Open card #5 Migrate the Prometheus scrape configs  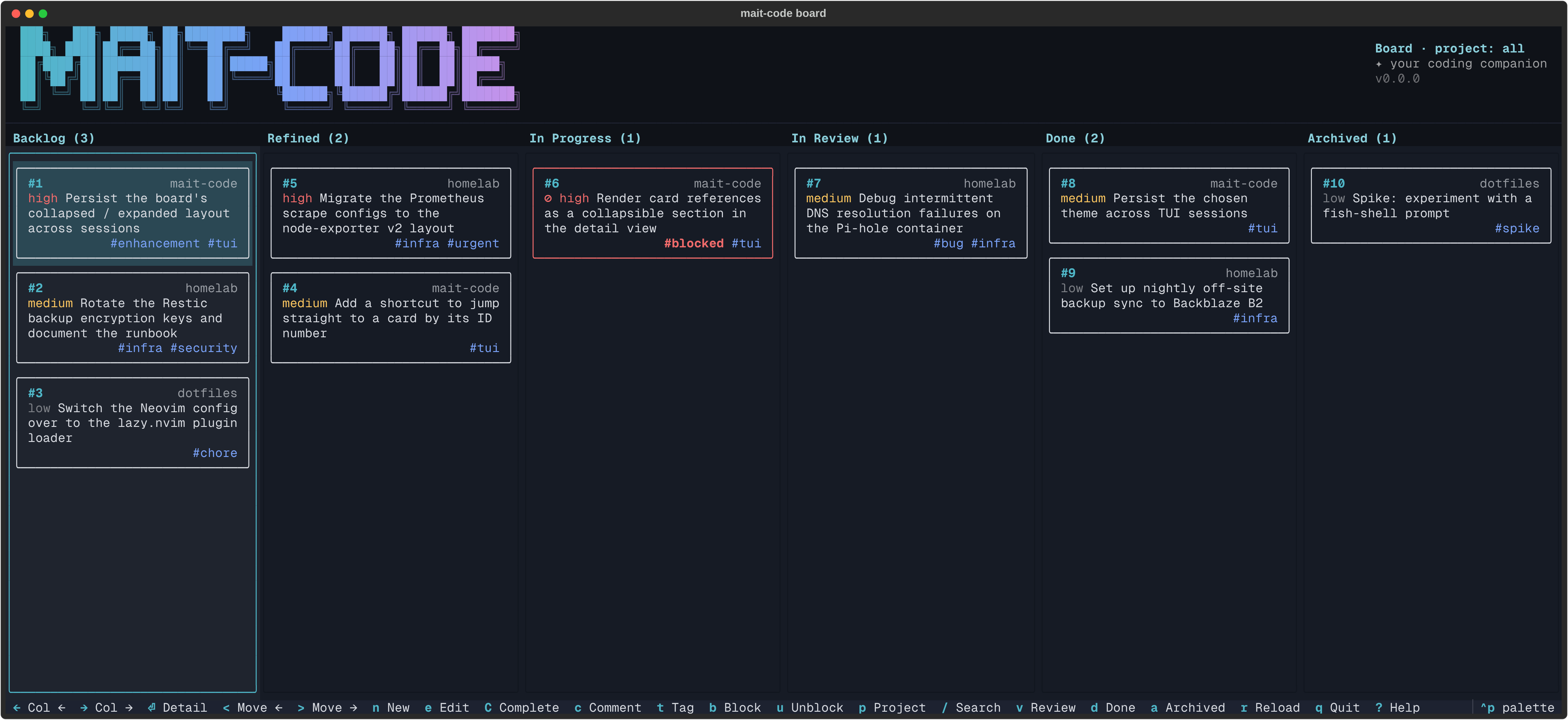(391, 213)
